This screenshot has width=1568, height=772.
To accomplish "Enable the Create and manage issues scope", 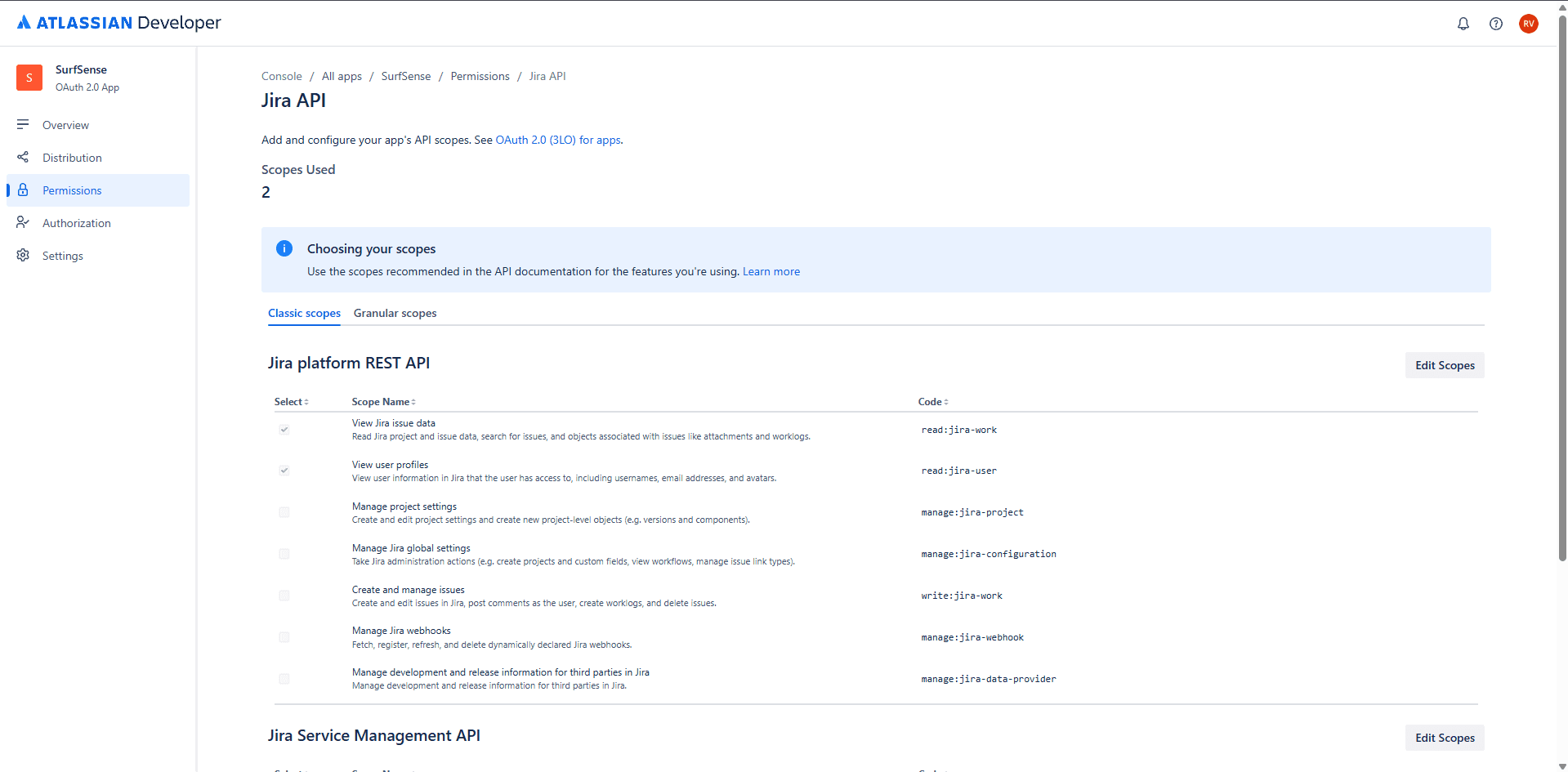I will 284,596.
